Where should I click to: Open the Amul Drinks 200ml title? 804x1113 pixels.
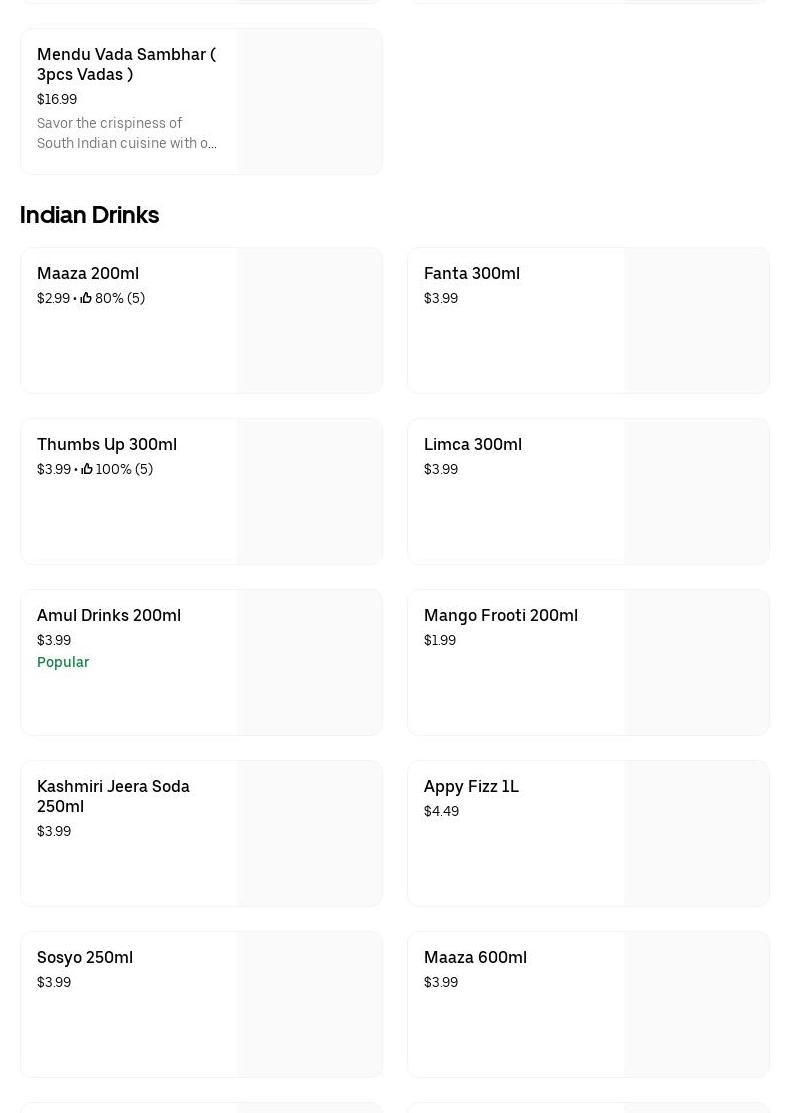pyautogui.click(x=109, y=615)
